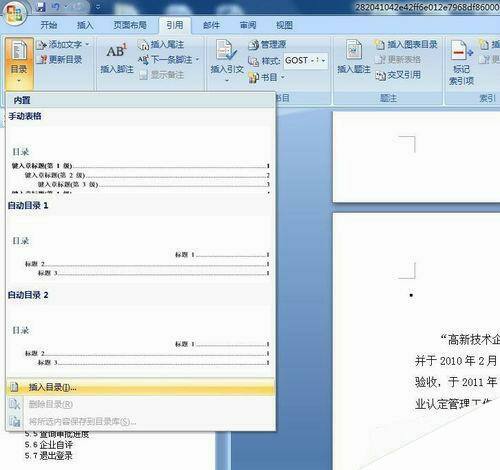500x470 pixels.
Task: Click the Office button orb
Action: [x=14, y=13]
